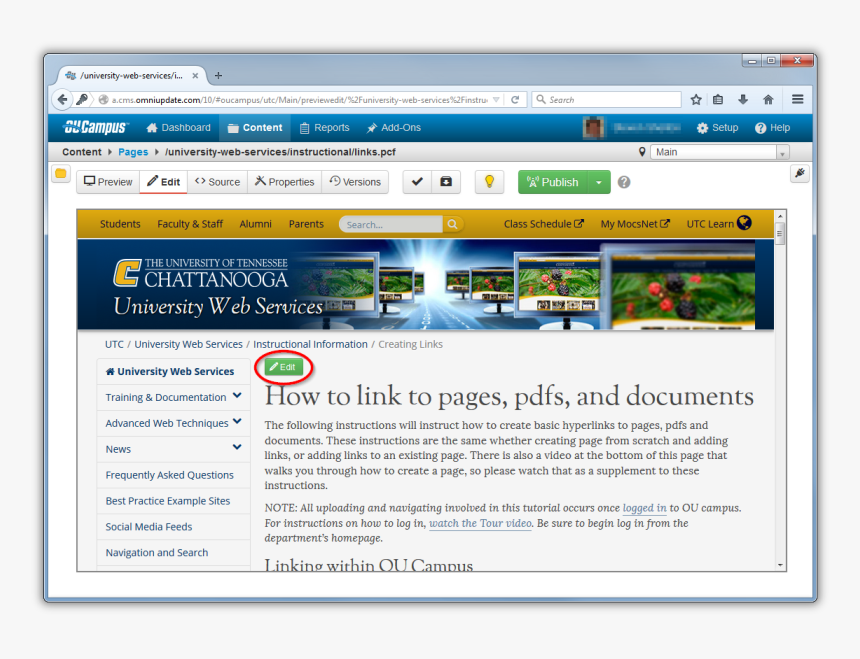Open University Web Services sidebar home link
The height and width of the screenshot is (659, 860).
coord(170,371)
